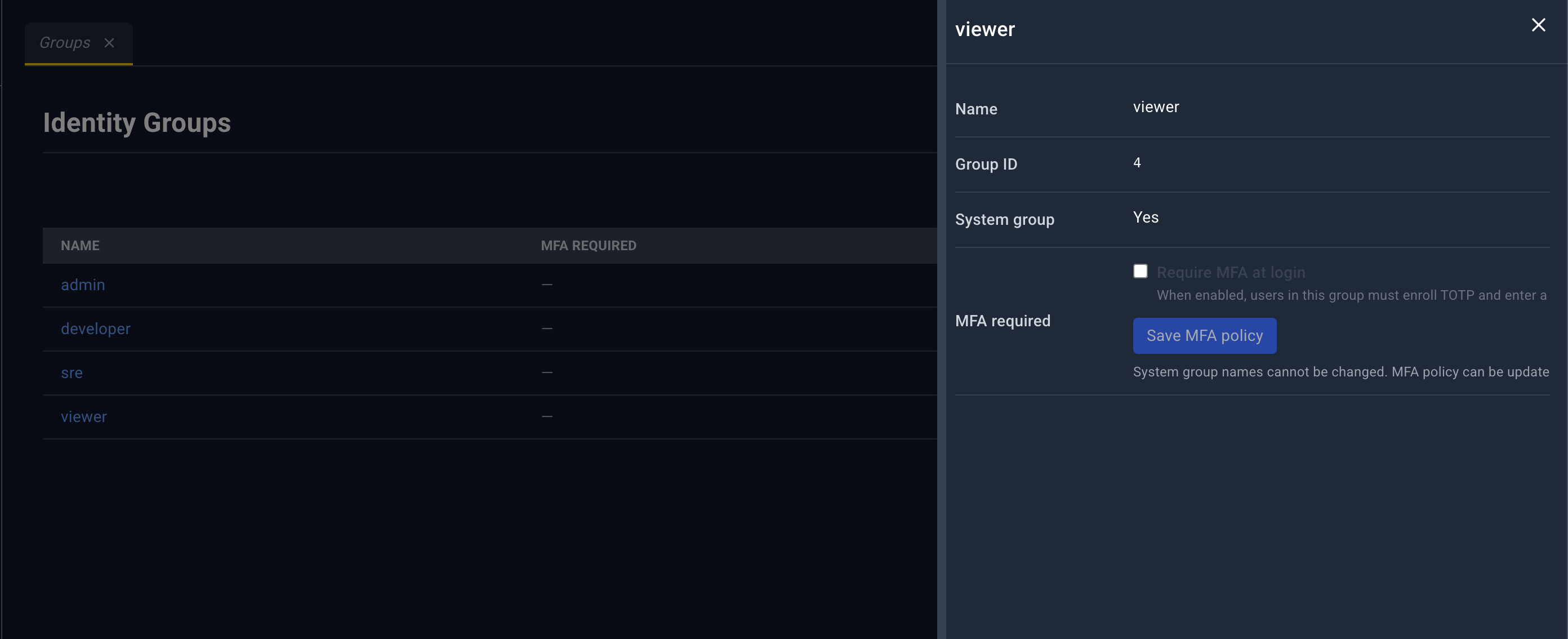This screenshot has width=1568, height=639.
Task: Click the Require MFA at login label
Action: pos(1231,272)
